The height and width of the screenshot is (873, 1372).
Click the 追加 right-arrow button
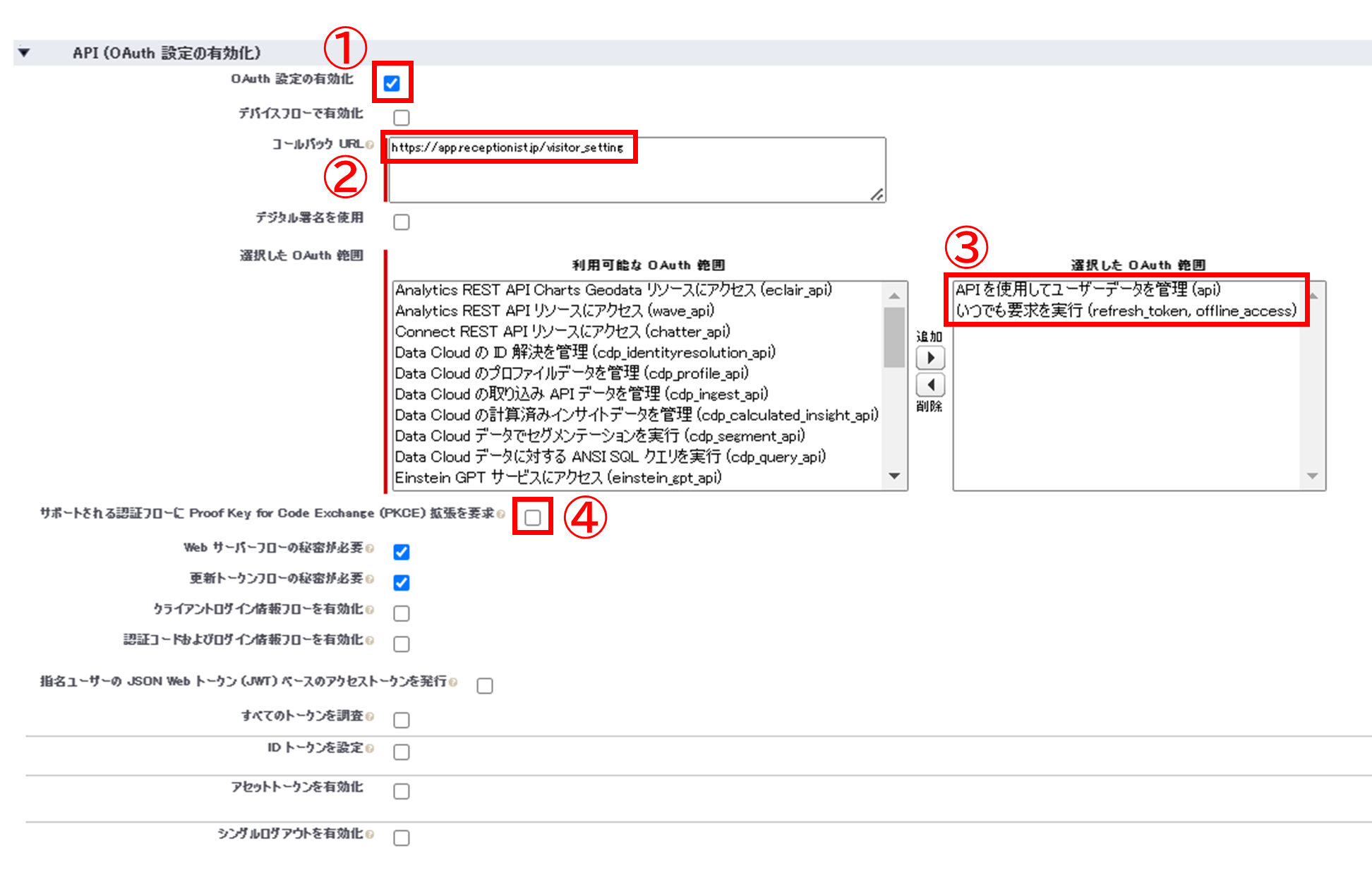pyautogui.click(x=930, y=358)
